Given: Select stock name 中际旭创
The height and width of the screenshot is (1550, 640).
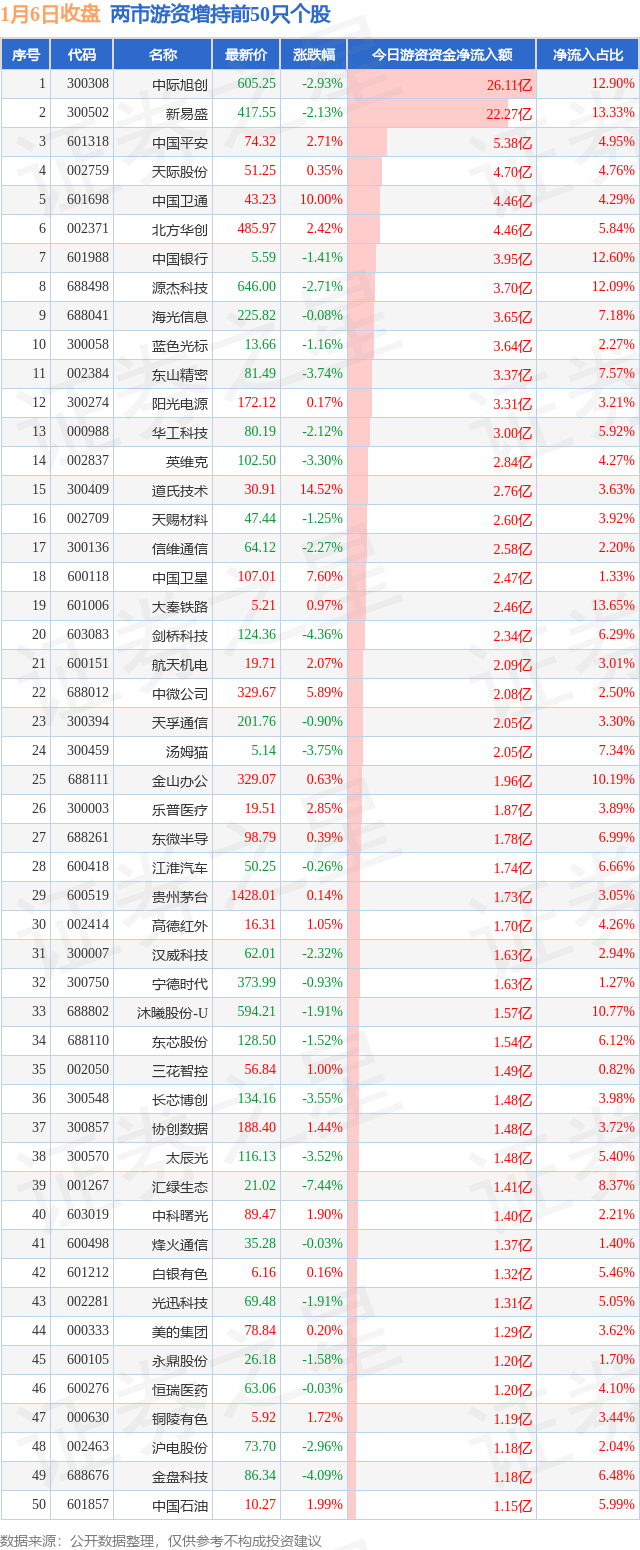Looking at the screenshot, I should [180, 84].
